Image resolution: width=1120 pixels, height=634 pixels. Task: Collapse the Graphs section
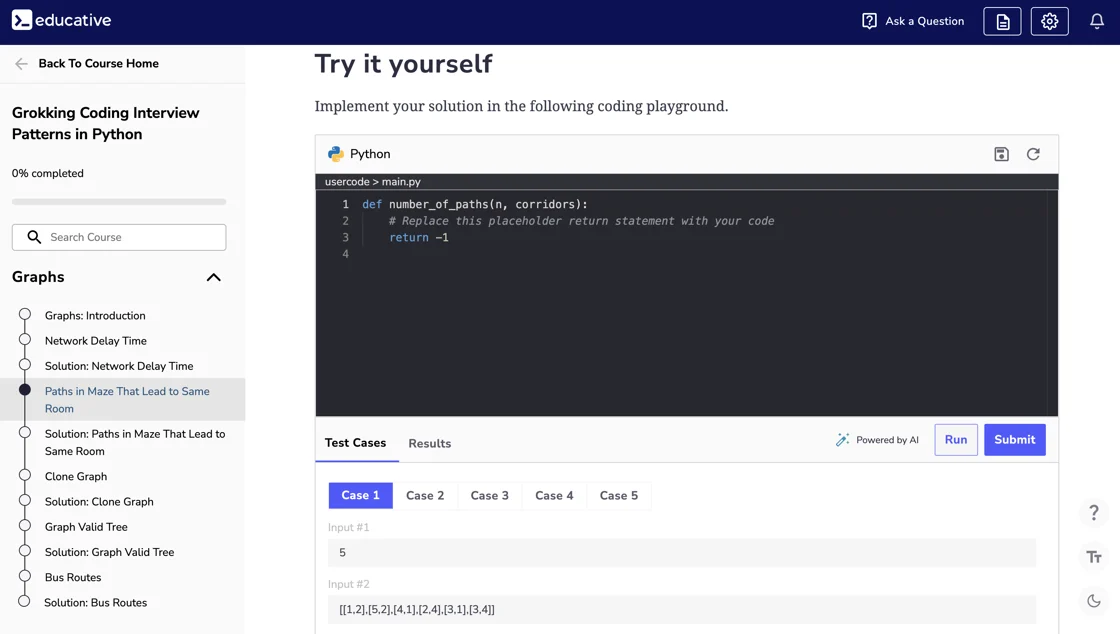point(214,277)
